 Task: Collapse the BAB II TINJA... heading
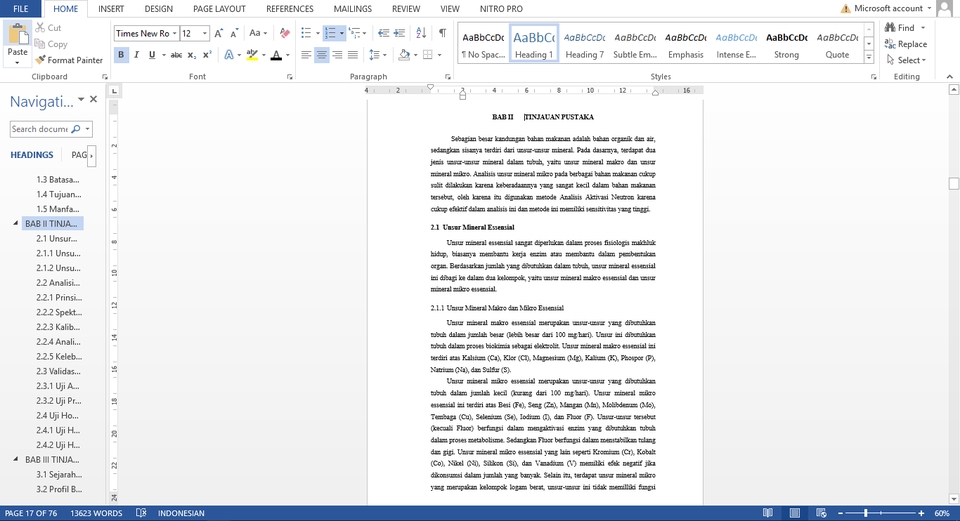(16, 223)
